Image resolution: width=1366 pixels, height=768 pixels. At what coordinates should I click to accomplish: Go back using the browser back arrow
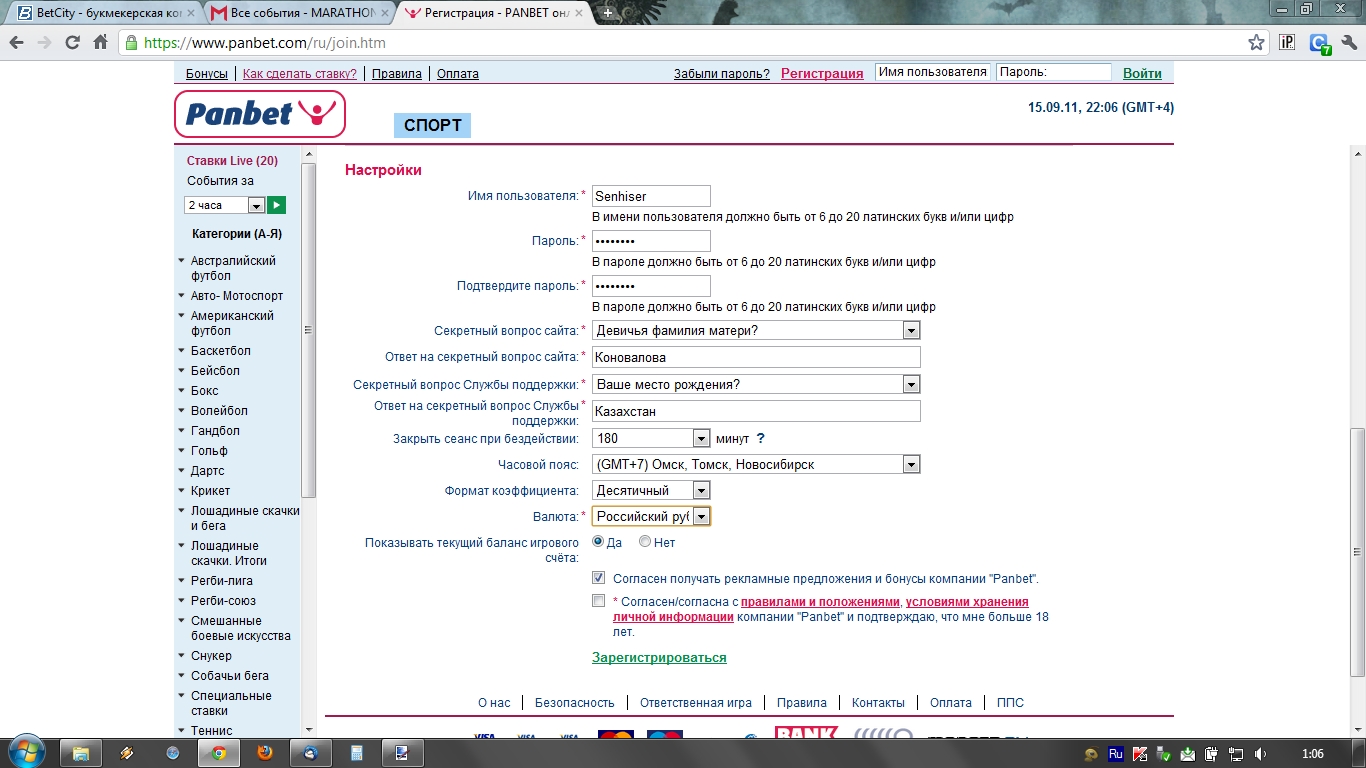(17, 43)
